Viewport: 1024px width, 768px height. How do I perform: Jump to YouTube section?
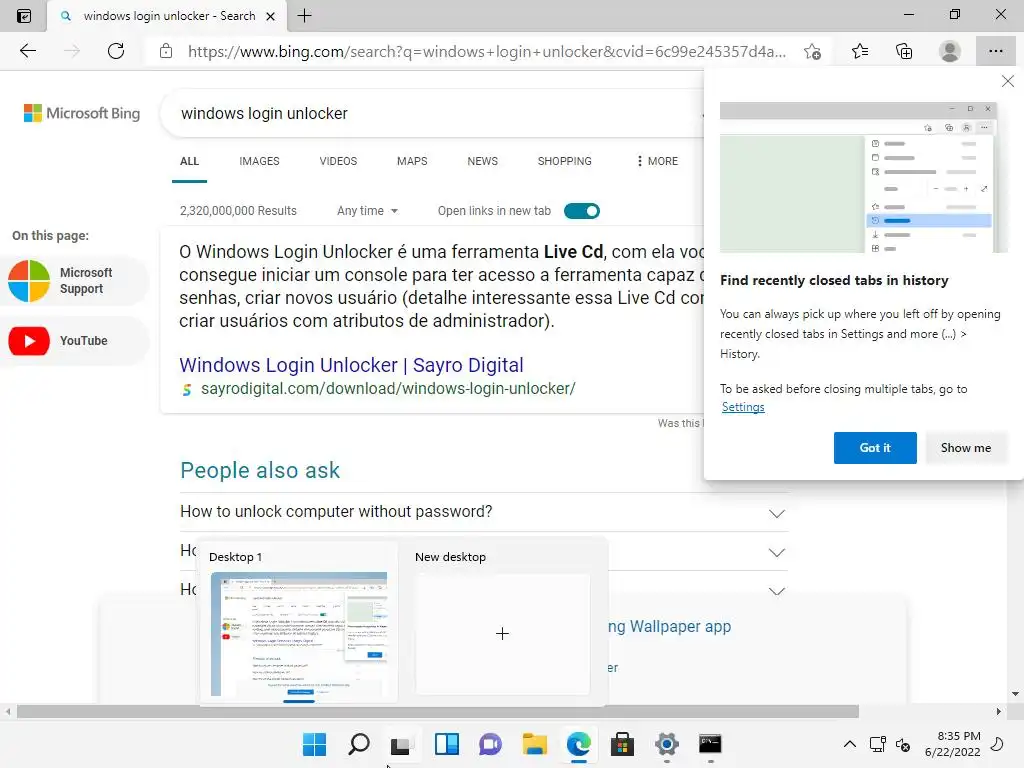click(75, 341)
